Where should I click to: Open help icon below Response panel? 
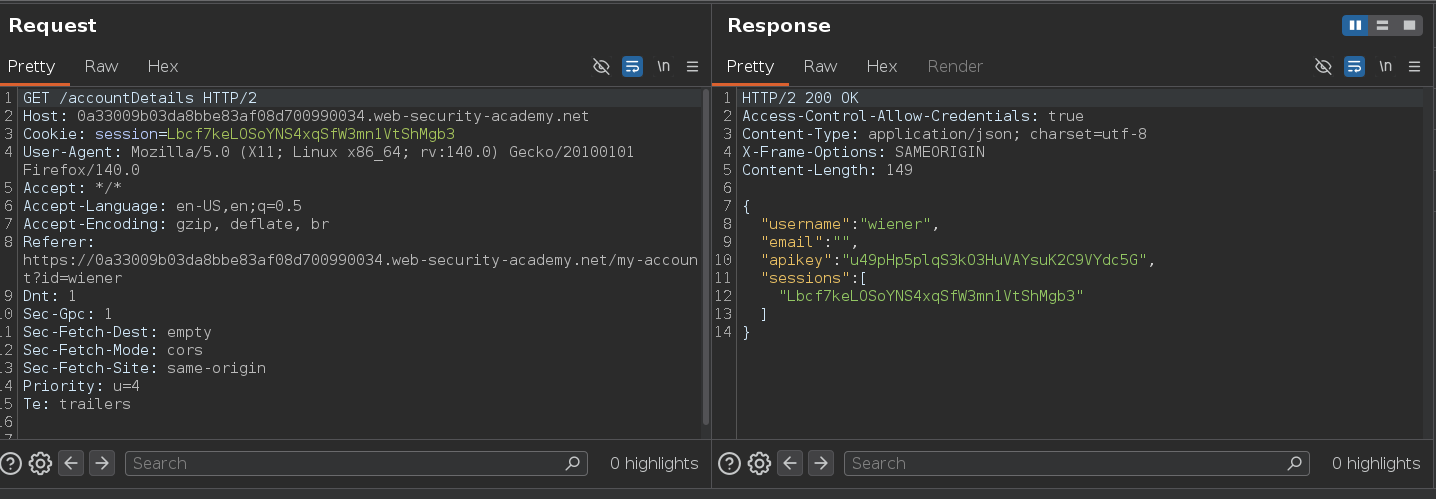pos(730,463)
